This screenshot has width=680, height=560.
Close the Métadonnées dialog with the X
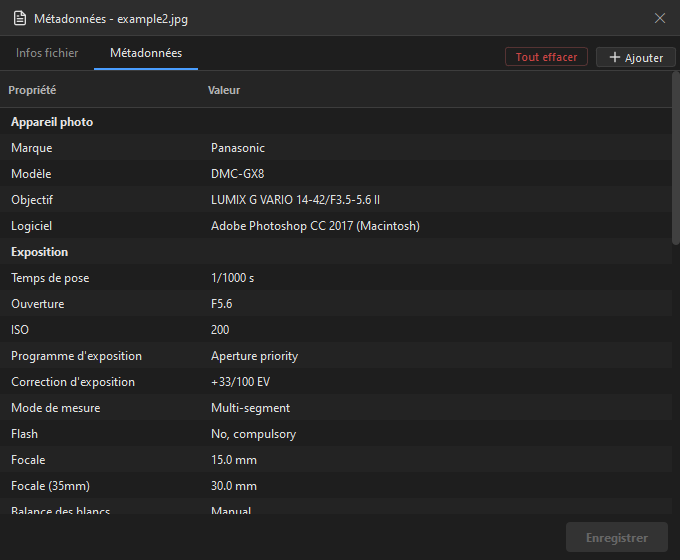pyautogui.click(x=660, y=18)
